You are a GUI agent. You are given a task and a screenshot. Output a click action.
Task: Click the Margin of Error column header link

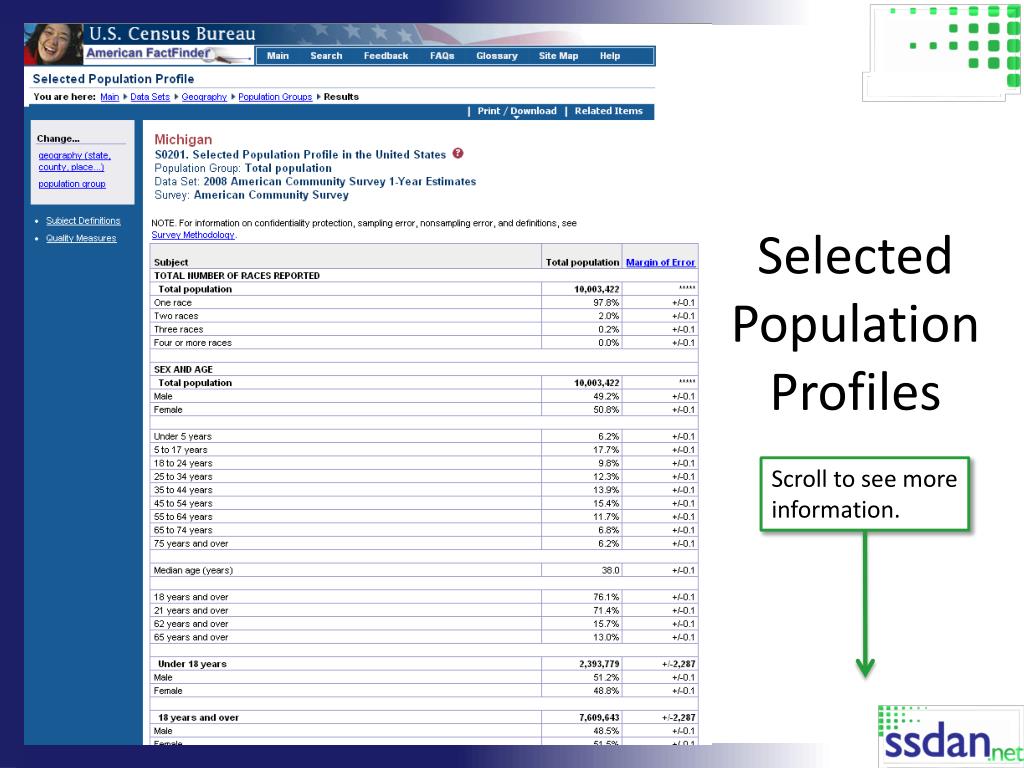tap(660, 263)
